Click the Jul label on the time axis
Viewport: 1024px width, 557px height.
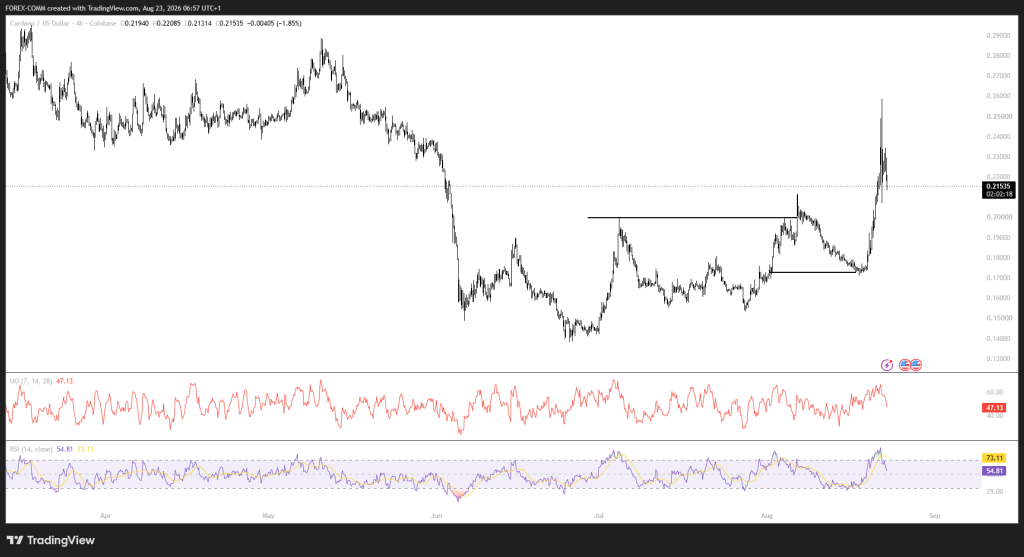click(598, 515)
